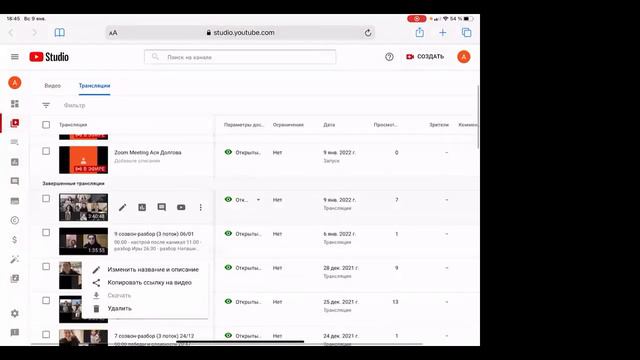Select the Content icon in sidebar

(15, 123)
